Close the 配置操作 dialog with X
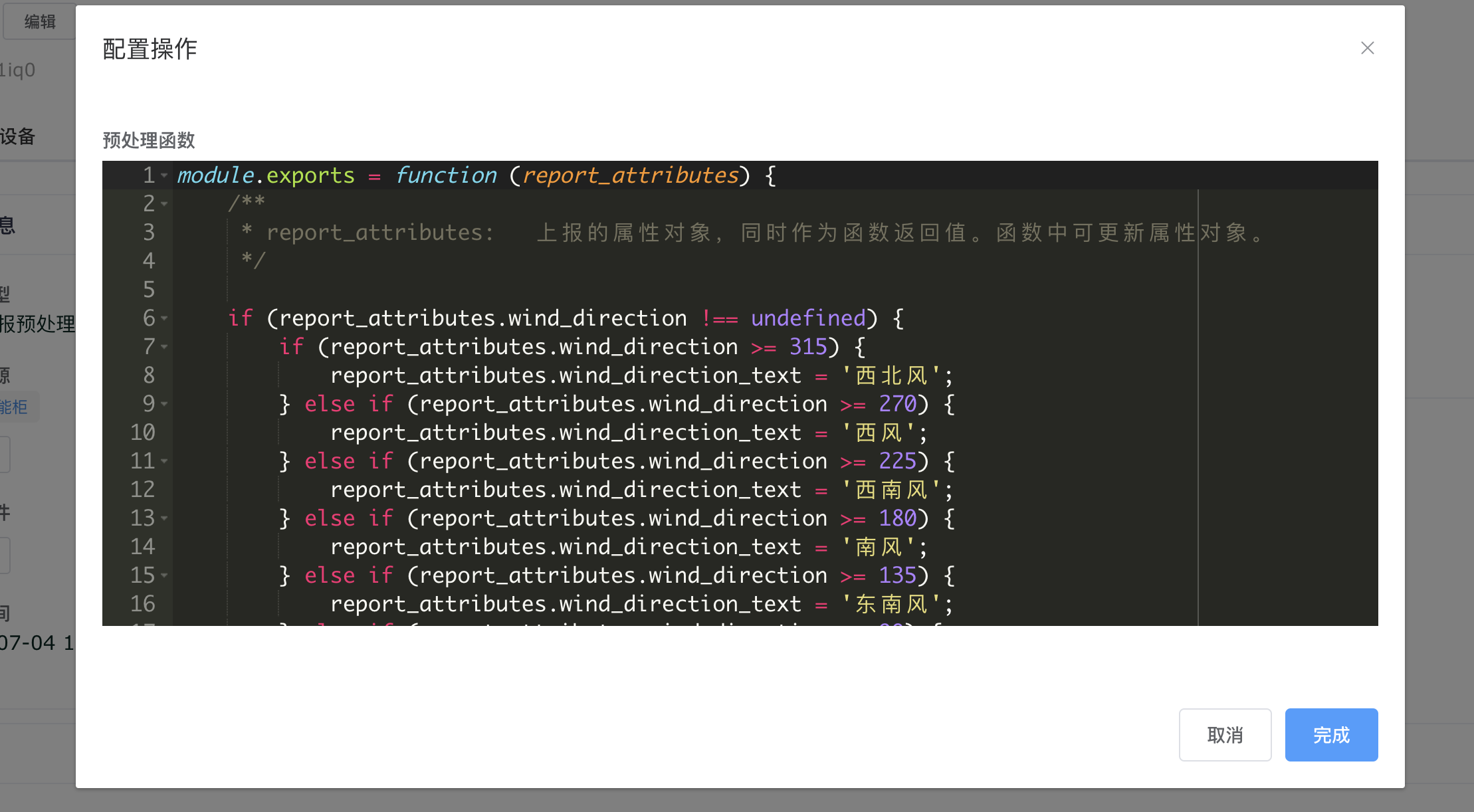This screenshot has height=812, width=1474. click(x=1367, y=48)
